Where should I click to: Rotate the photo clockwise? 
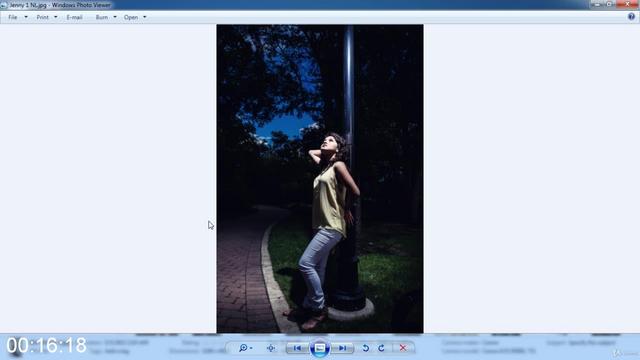tap(381, 348)
